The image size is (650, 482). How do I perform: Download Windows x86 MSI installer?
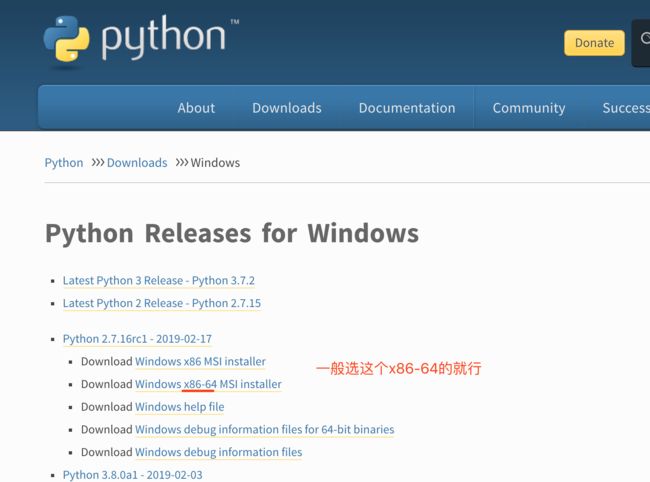pos(200,361)
